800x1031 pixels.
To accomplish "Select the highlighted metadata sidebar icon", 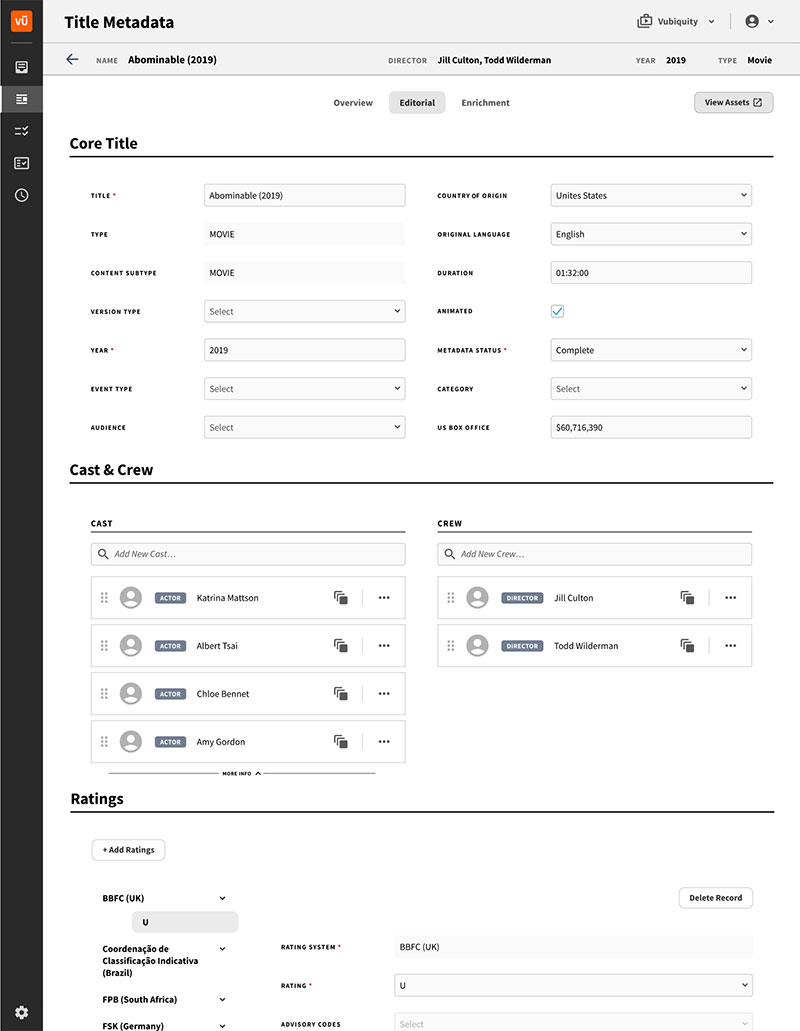I will [22, 99].
